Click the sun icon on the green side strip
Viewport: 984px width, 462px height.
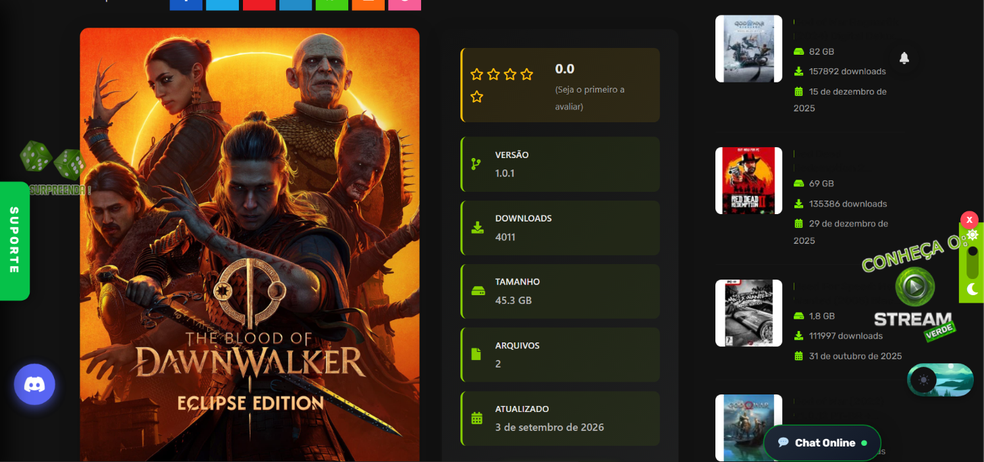point(972,235)
